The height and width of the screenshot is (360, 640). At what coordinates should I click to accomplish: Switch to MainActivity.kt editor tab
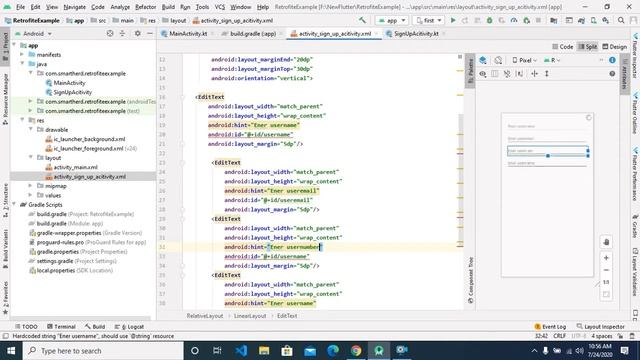[187, 33]
